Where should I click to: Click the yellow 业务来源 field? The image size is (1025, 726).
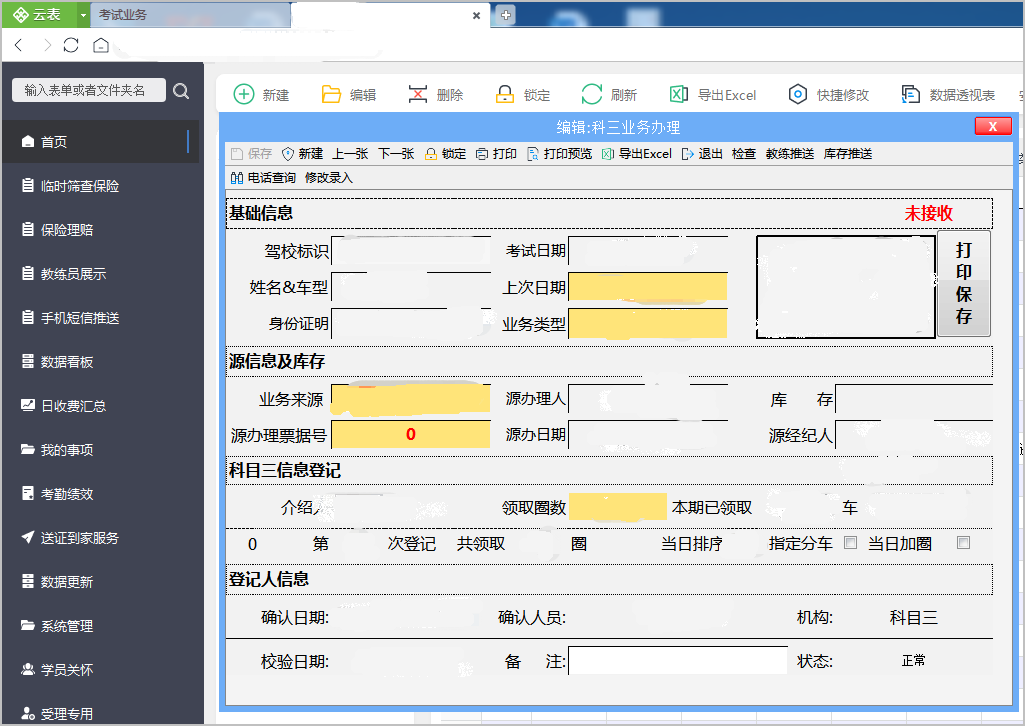(411, 399)
